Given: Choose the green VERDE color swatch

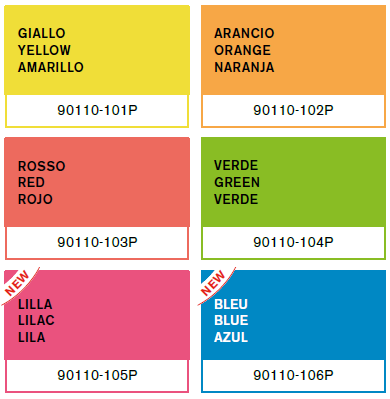Looking at the screenshot, I should point(293,182).
